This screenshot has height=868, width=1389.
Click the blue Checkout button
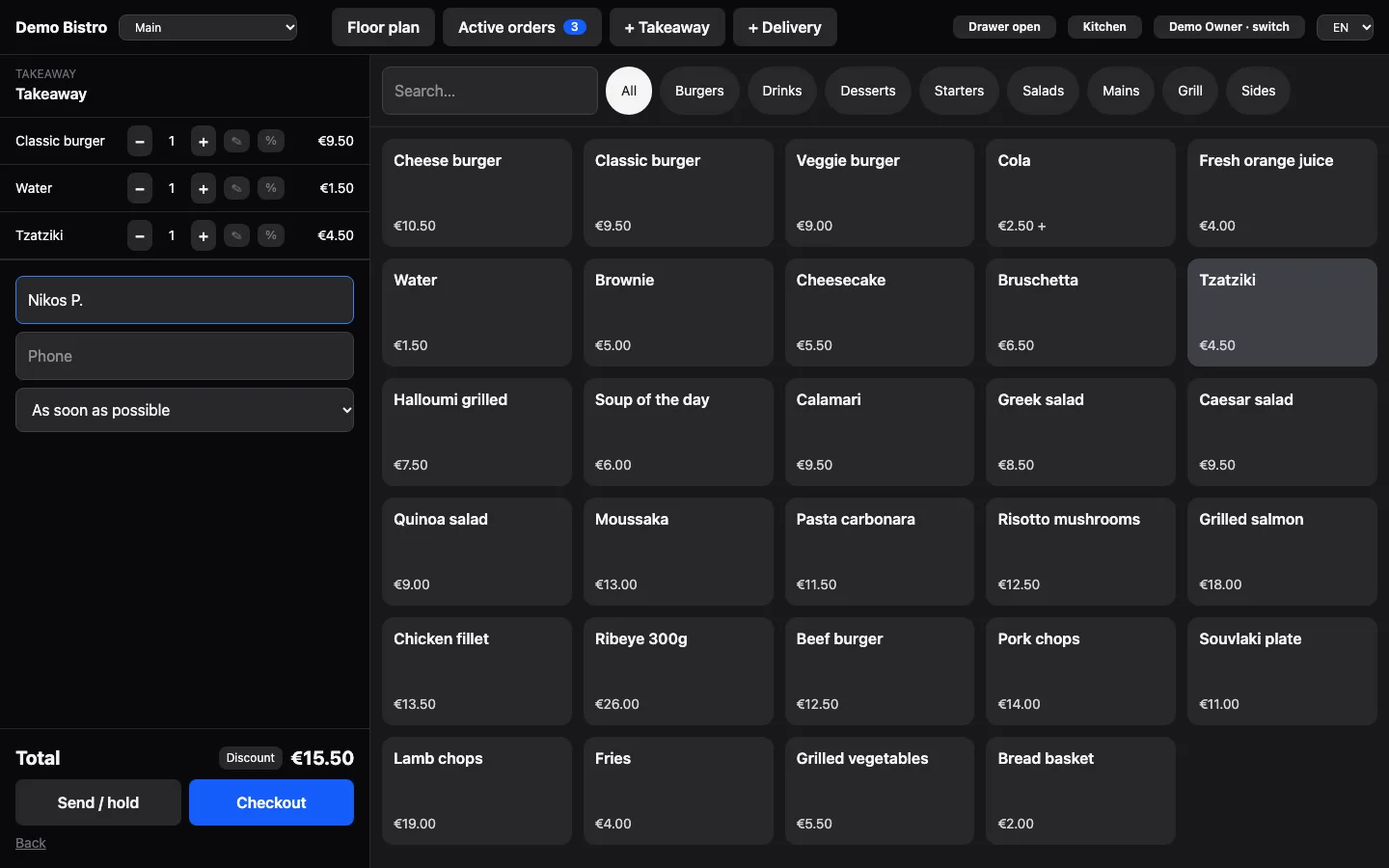[271, 802]
